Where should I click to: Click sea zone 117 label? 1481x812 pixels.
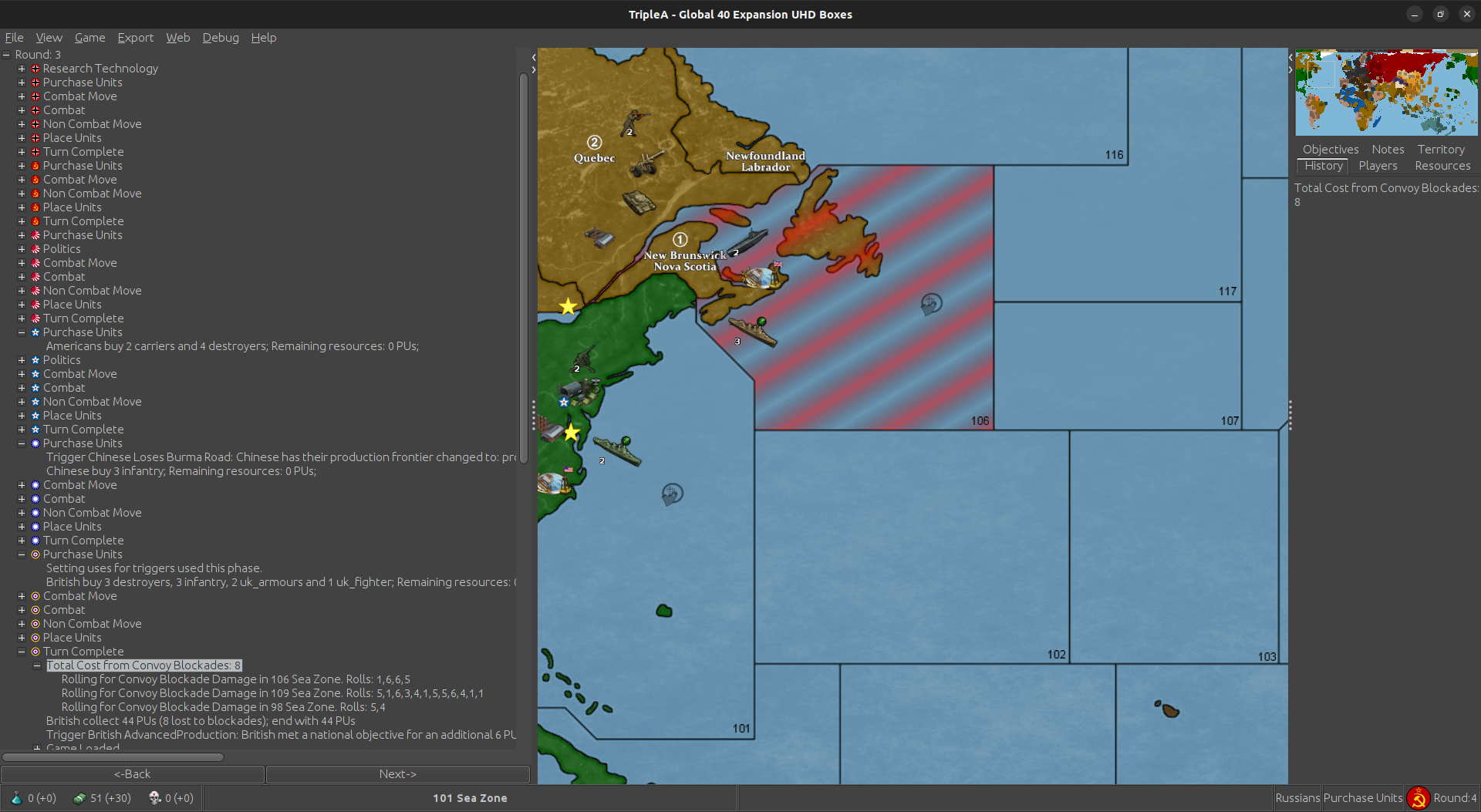pos(1227,291)
